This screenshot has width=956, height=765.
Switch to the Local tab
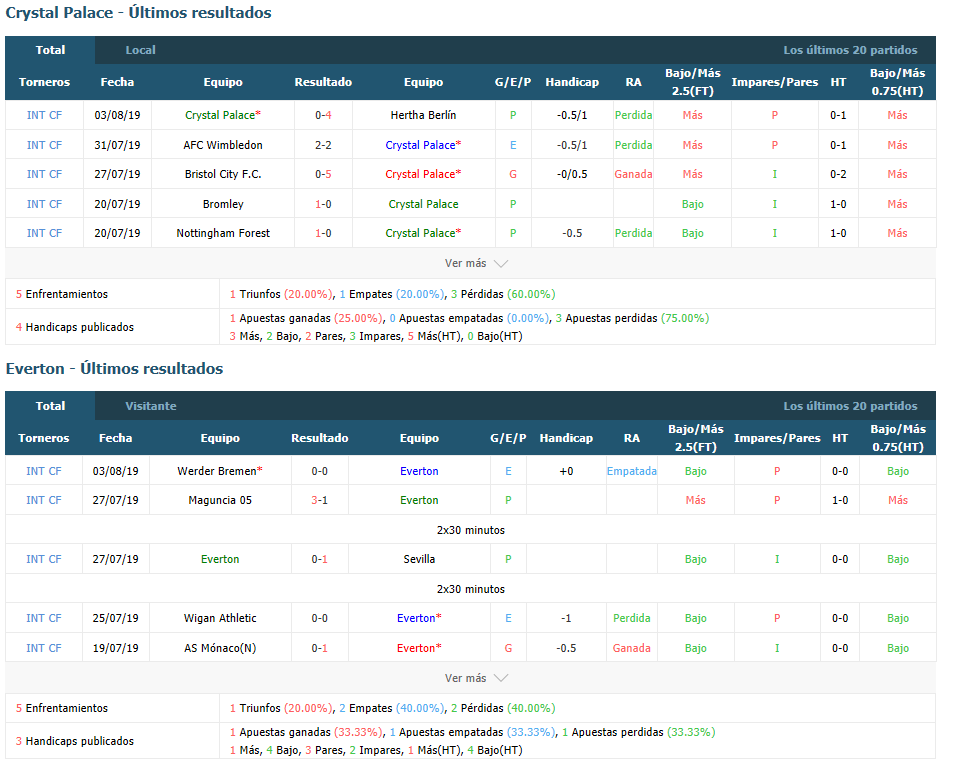pos(140,50)
